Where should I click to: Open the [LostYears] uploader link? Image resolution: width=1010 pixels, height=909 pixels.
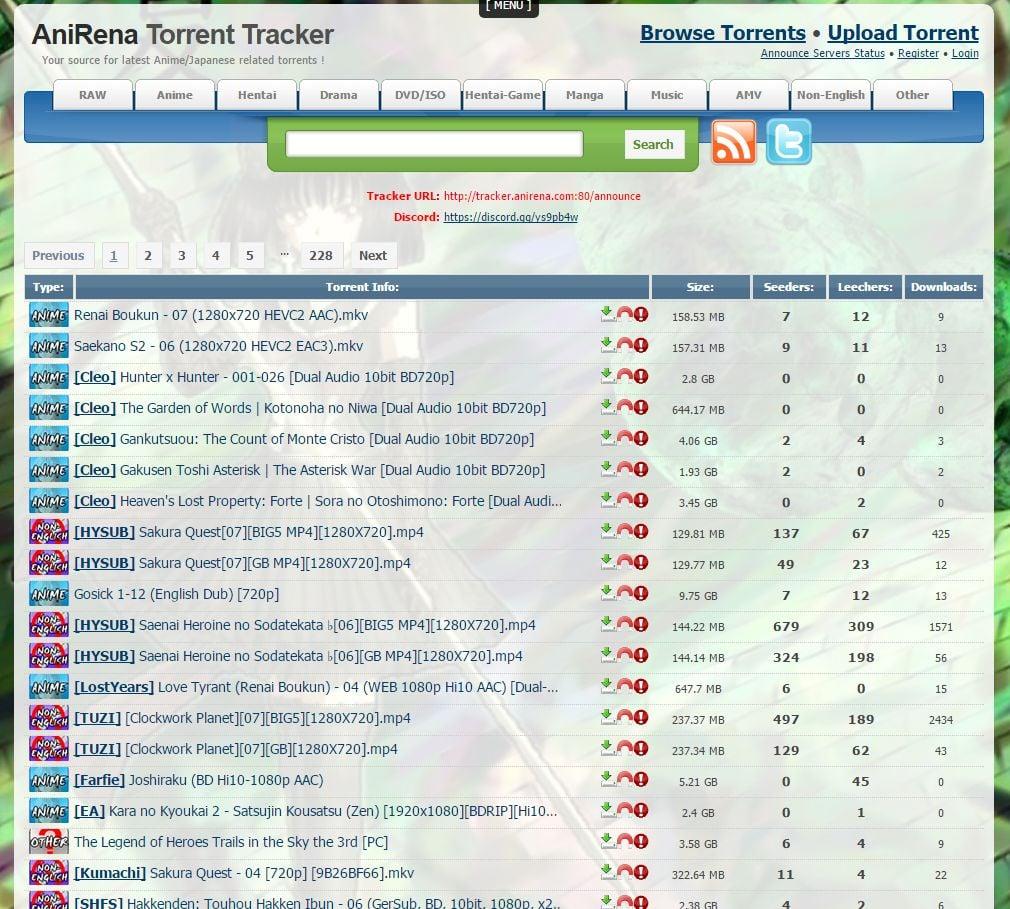[x=114, y=687]
